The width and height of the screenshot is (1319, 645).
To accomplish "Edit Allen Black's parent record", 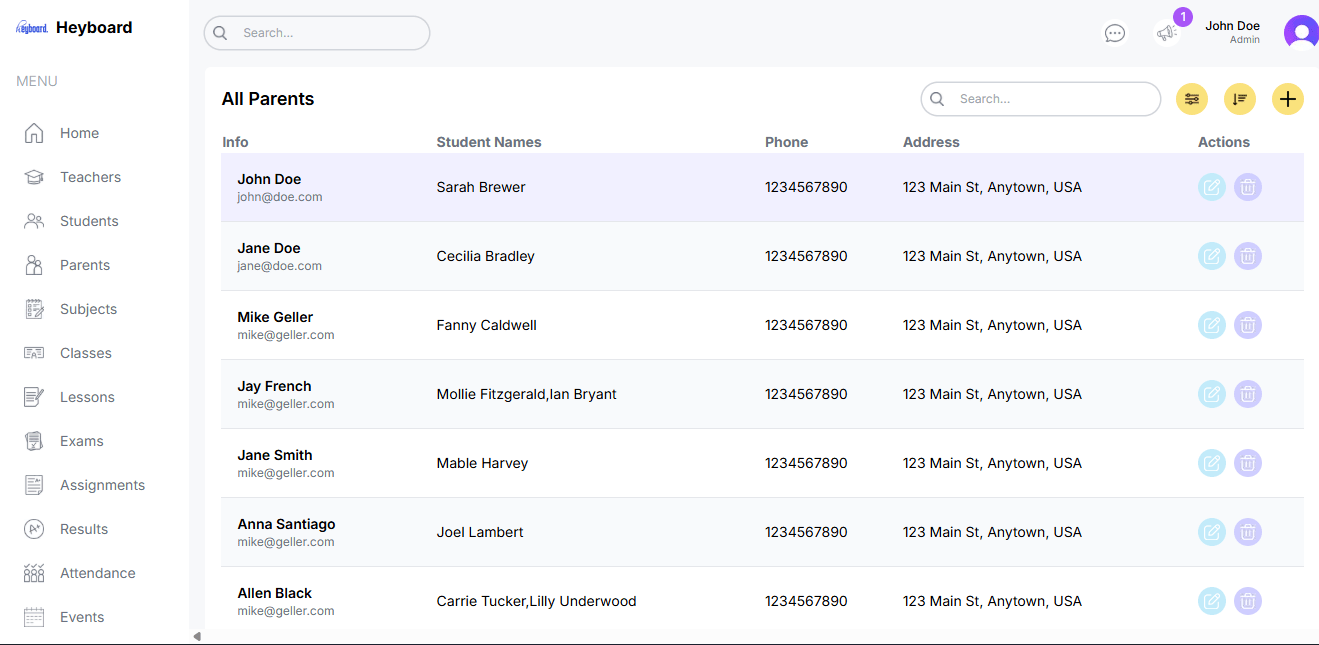I will tap(1212, 601).
